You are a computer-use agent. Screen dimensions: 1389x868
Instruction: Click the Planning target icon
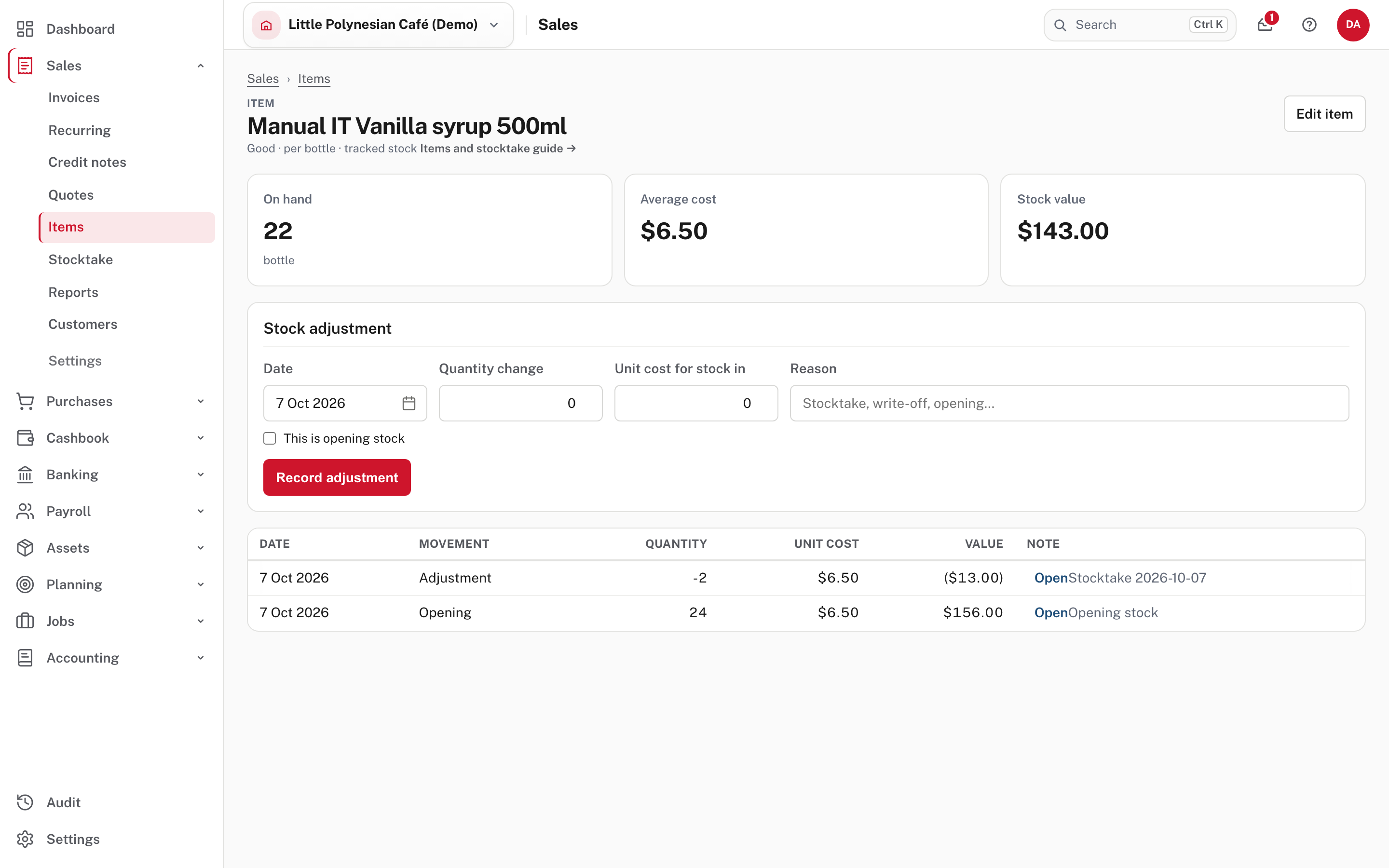pos(25,584)
